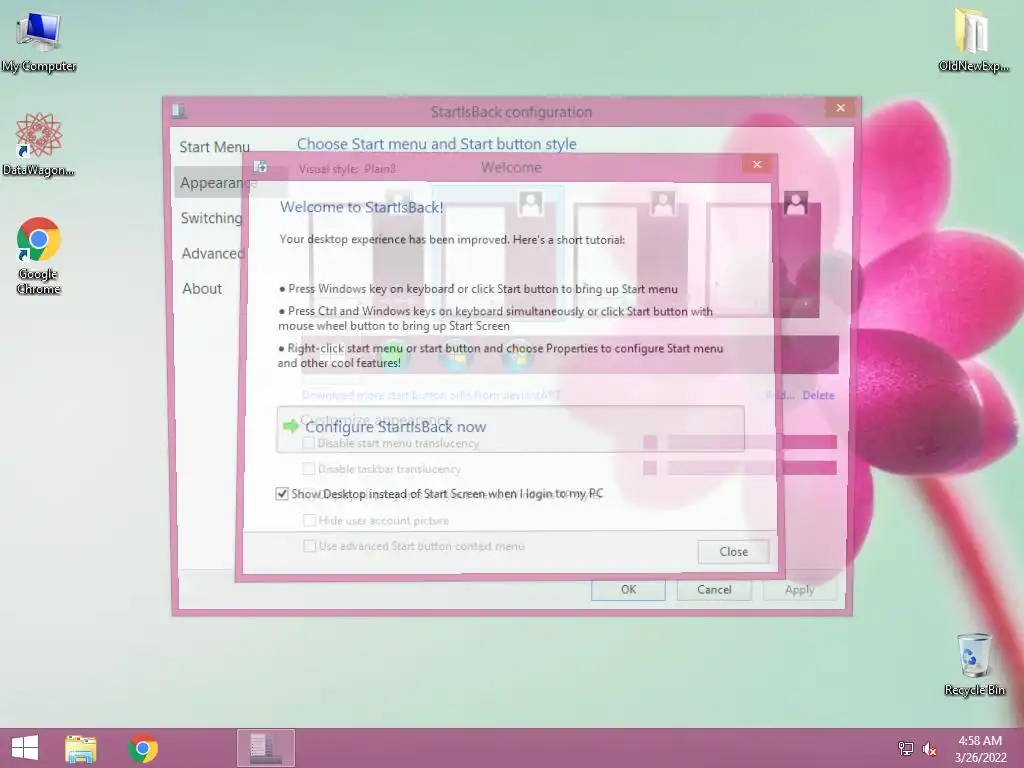Open the Start Menu settings tab
This screenshot has width=1024, height=768.
pyautogui.click(x=214, y=147)
